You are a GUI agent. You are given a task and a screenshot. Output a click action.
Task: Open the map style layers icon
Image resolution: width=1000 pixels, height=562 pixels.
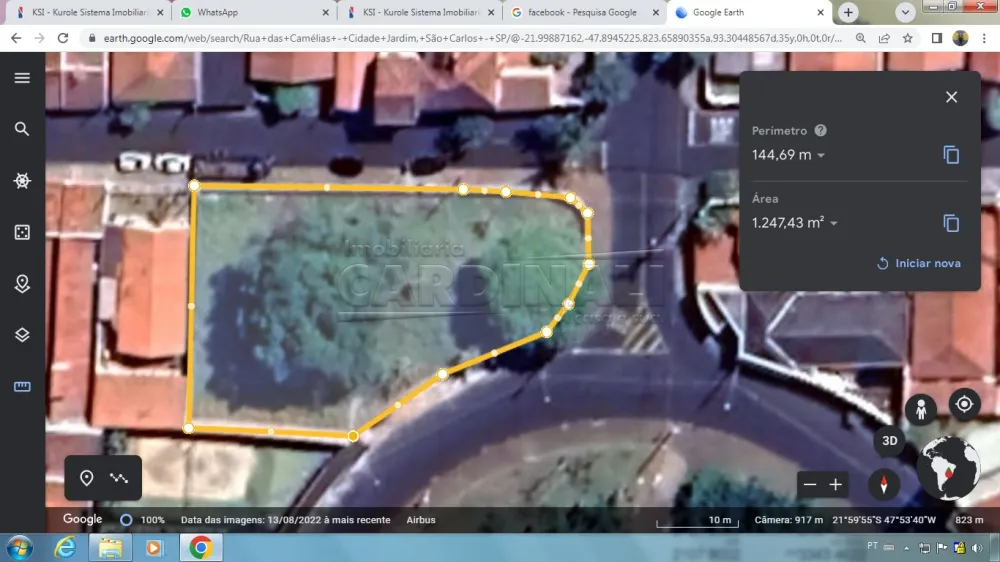coord(22,335)
